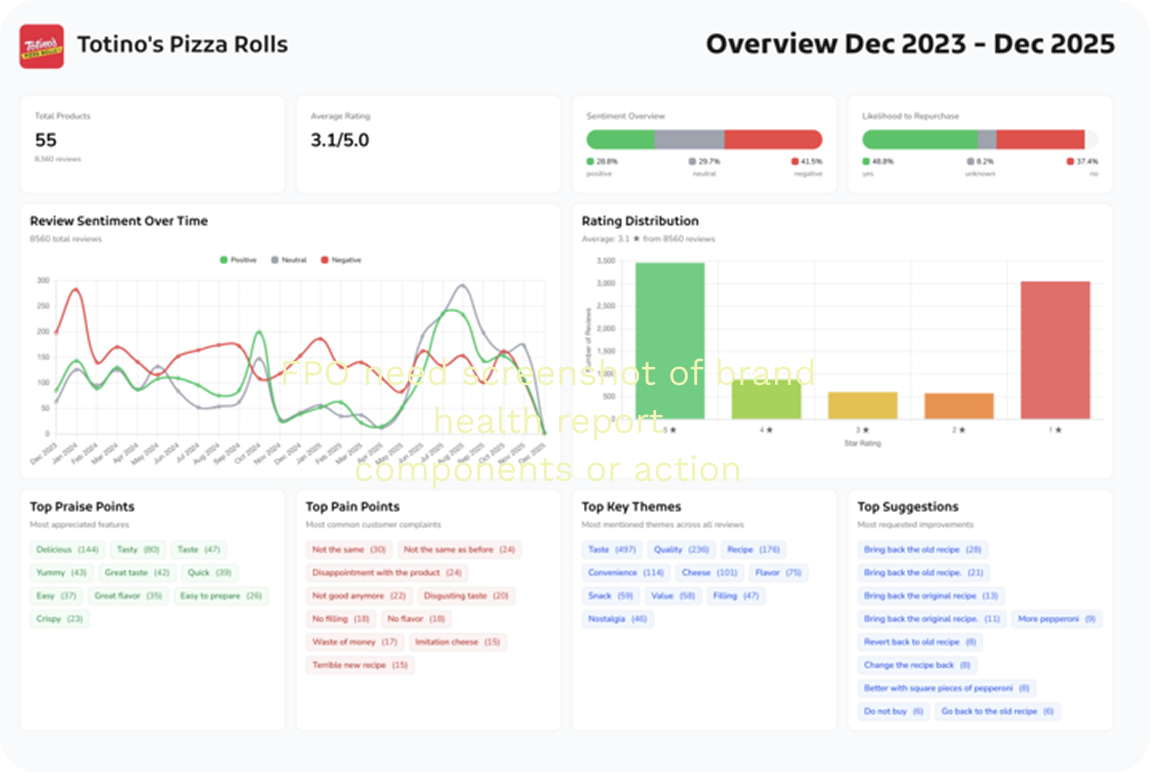Open the Waste of money (17) tag
Screen dimensions: 1150x772
pos(355,642)
